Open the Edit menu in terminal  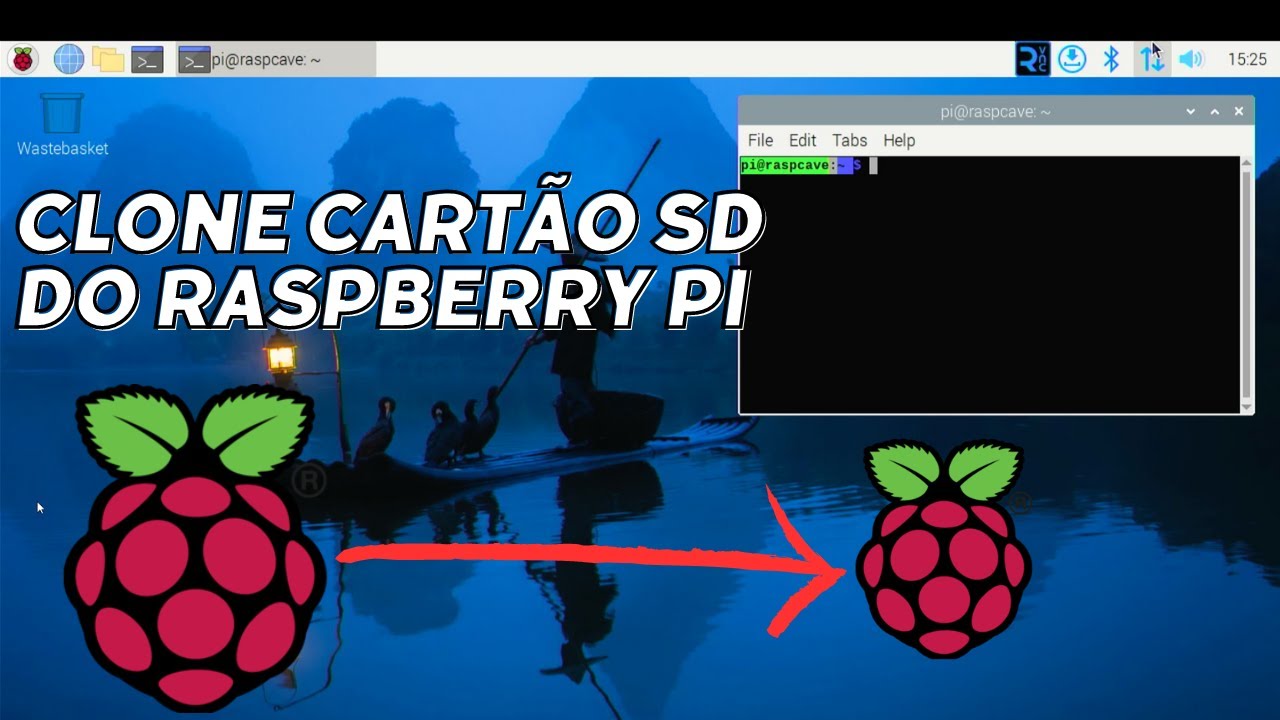click(802, 140)
